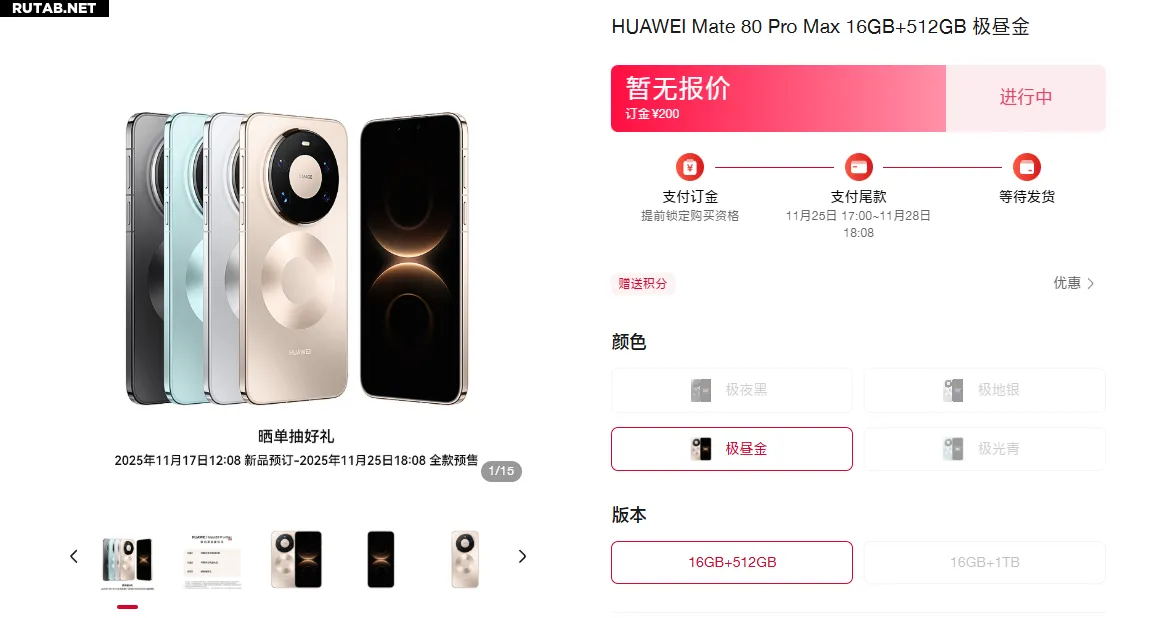Click the phone icon in 极光青 option
Image resolution: width=1150 pixels, height=618 pixels.
click(x=953, y=449)
